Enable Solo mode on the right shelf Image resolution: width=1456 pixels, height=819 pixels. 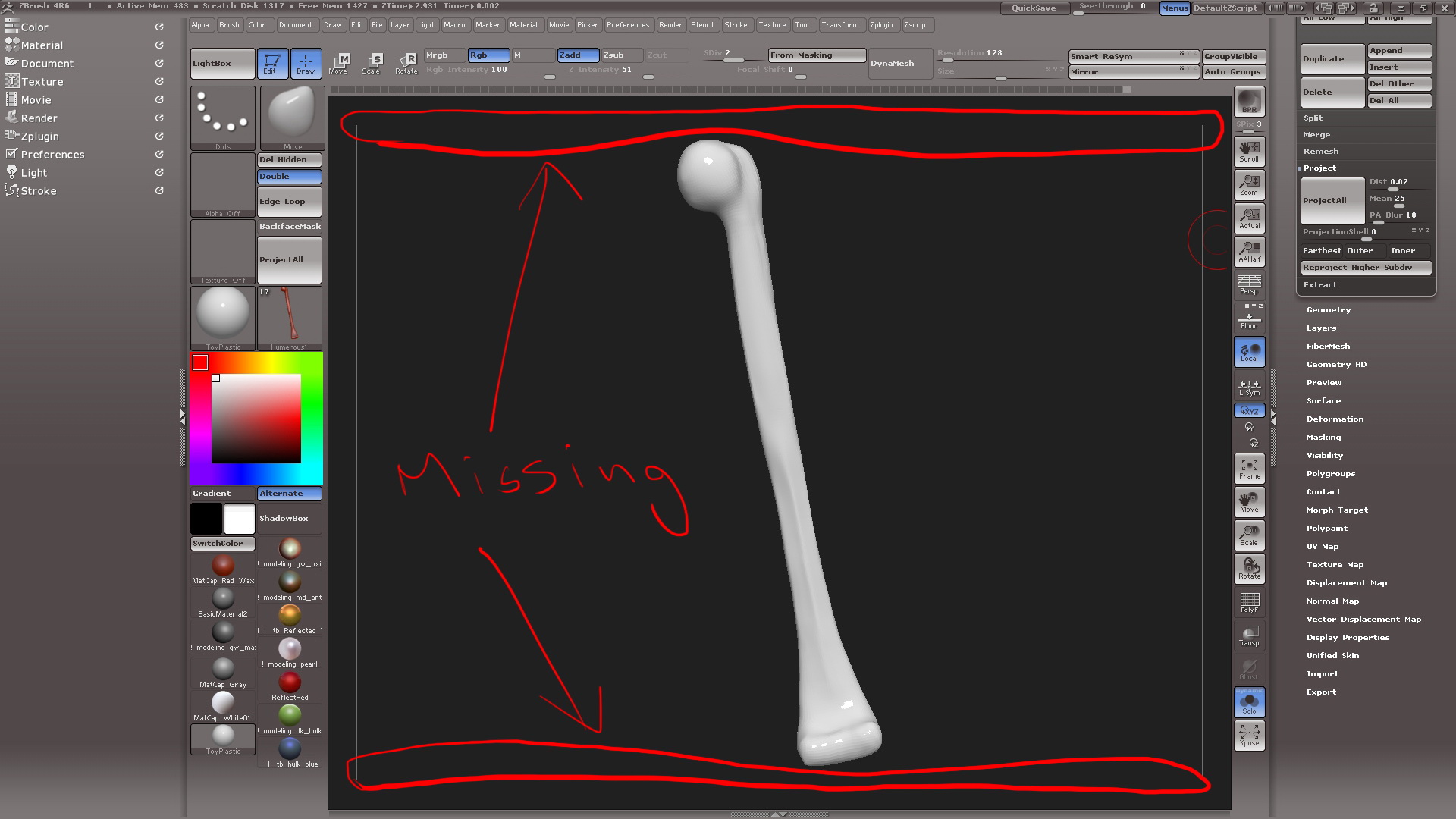pos(1248,702)
